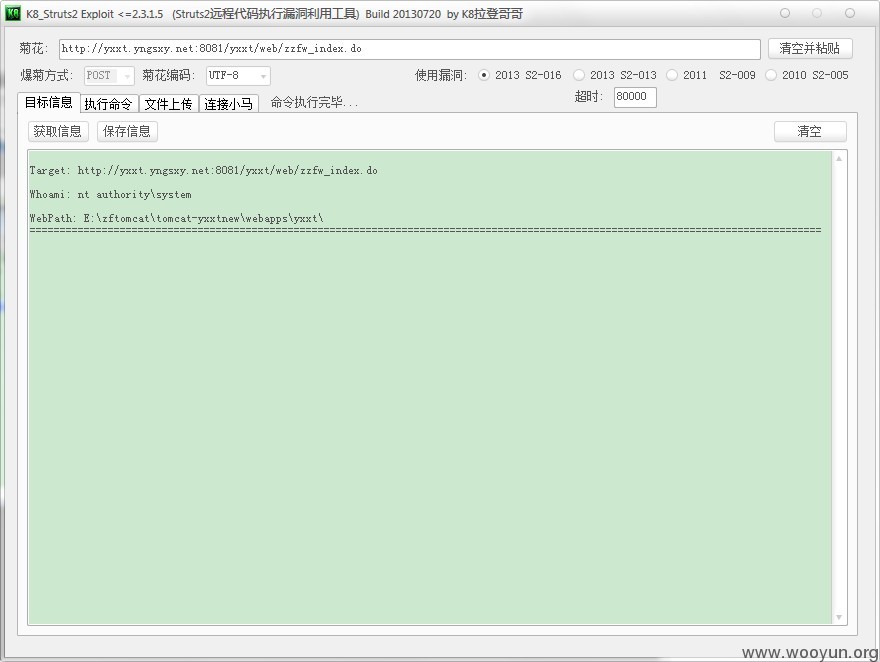
Task: Click the 获取信息 button
Action: (x=58, y=131)
